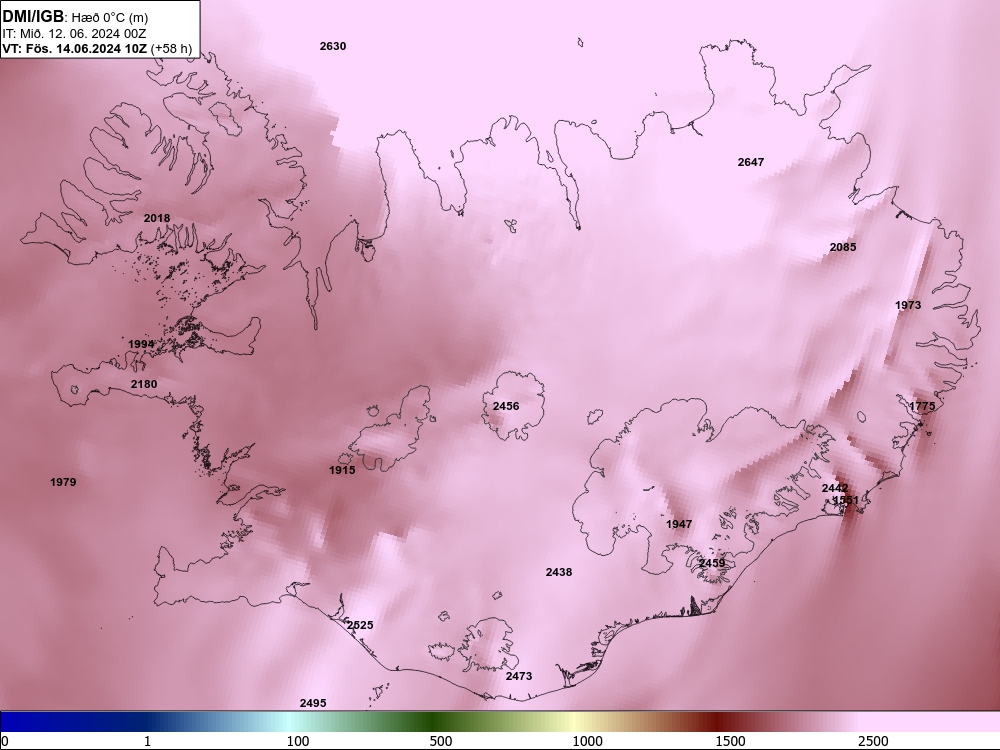Select the 2500 tick on the legend
1000x750 pixels.
(x=873, y=741)
